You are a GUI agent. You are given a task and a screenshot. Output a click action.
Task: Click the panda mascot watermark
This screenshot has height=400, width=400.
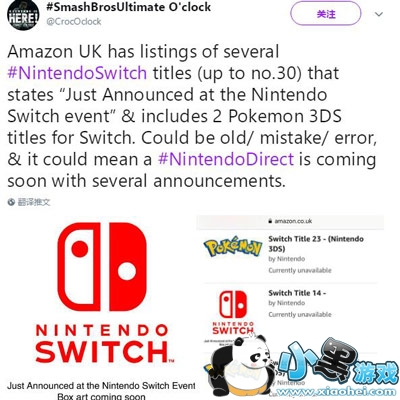(x=243, y=367)
